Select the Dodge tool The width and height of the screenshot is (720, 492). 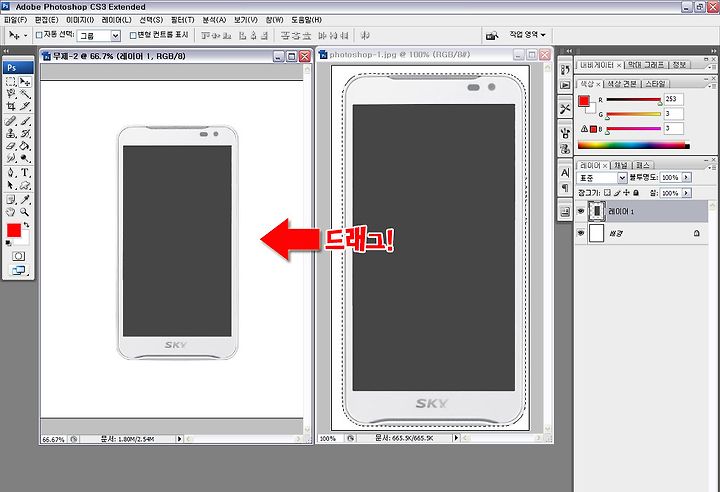point(25,158)
